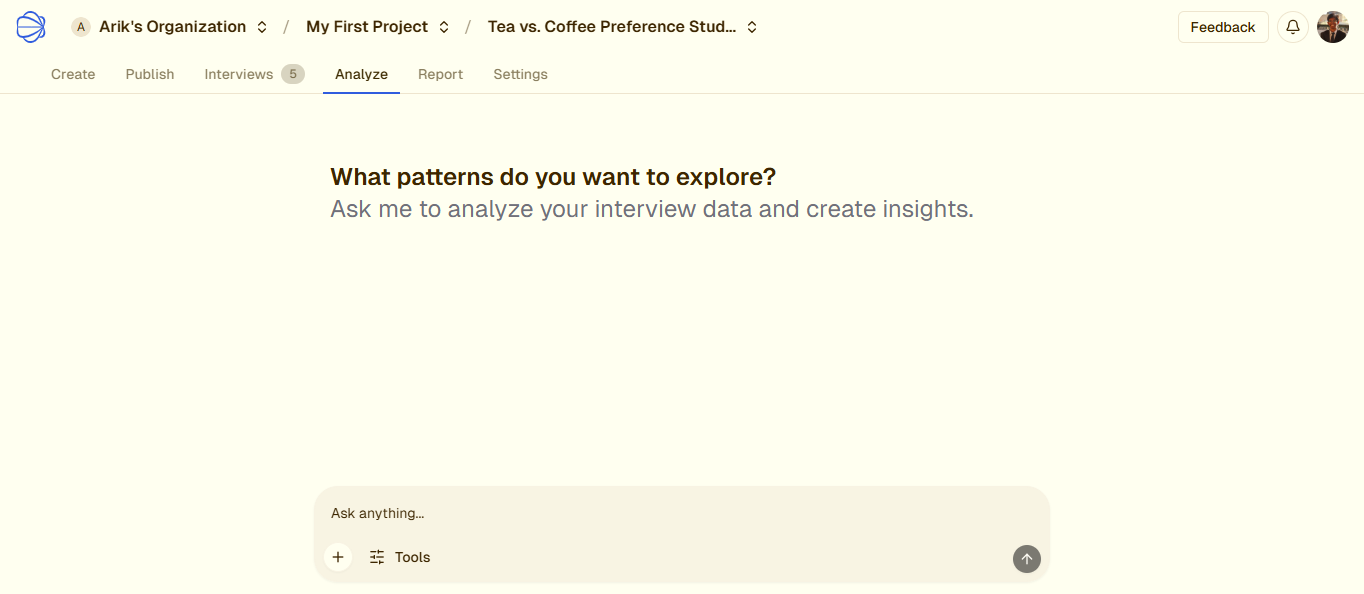Switch to the Create tab
Viewport: 1364px width, 594px height.
[73, 74]
